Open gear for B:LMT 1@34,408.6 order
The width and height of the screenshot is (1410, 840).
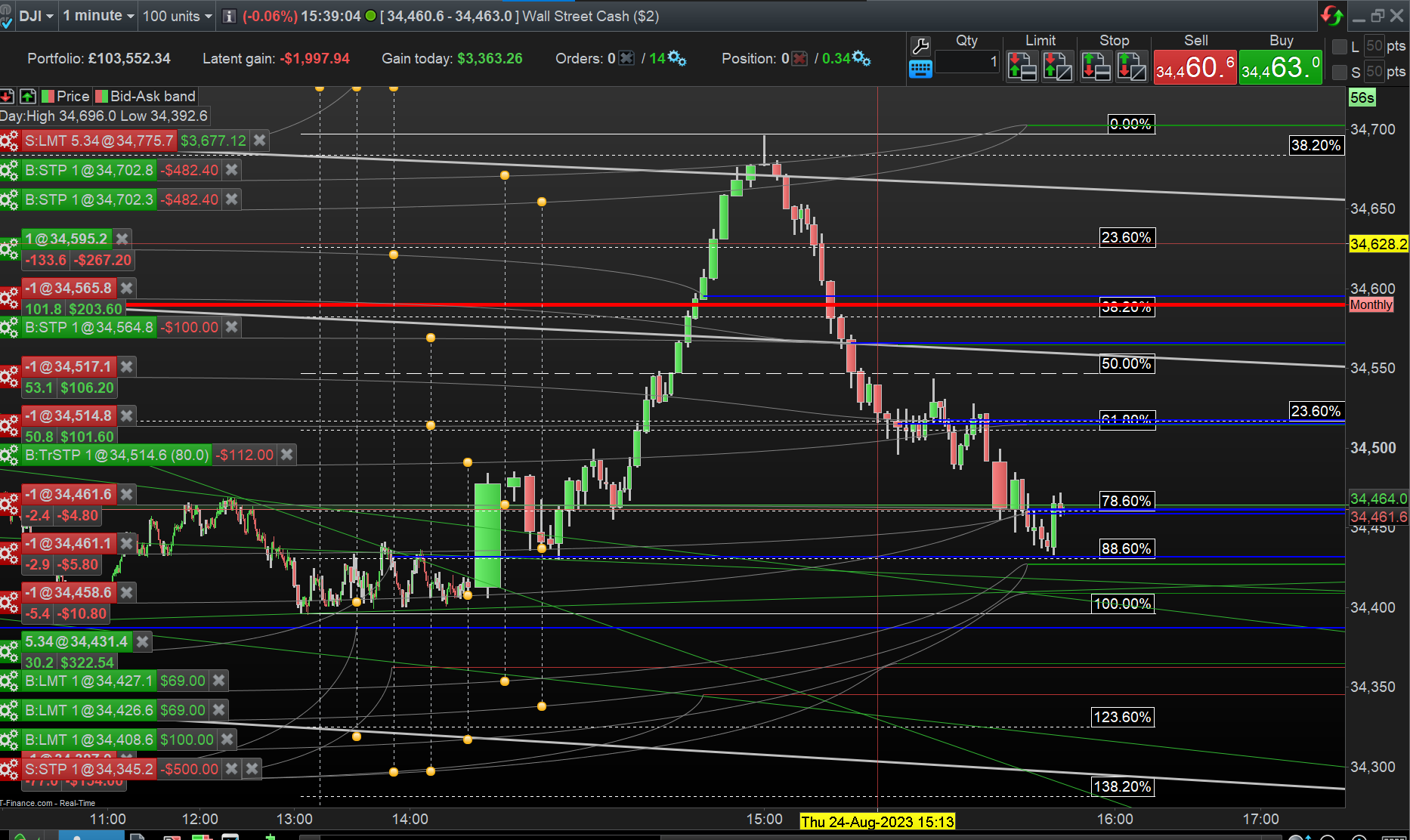9,740
